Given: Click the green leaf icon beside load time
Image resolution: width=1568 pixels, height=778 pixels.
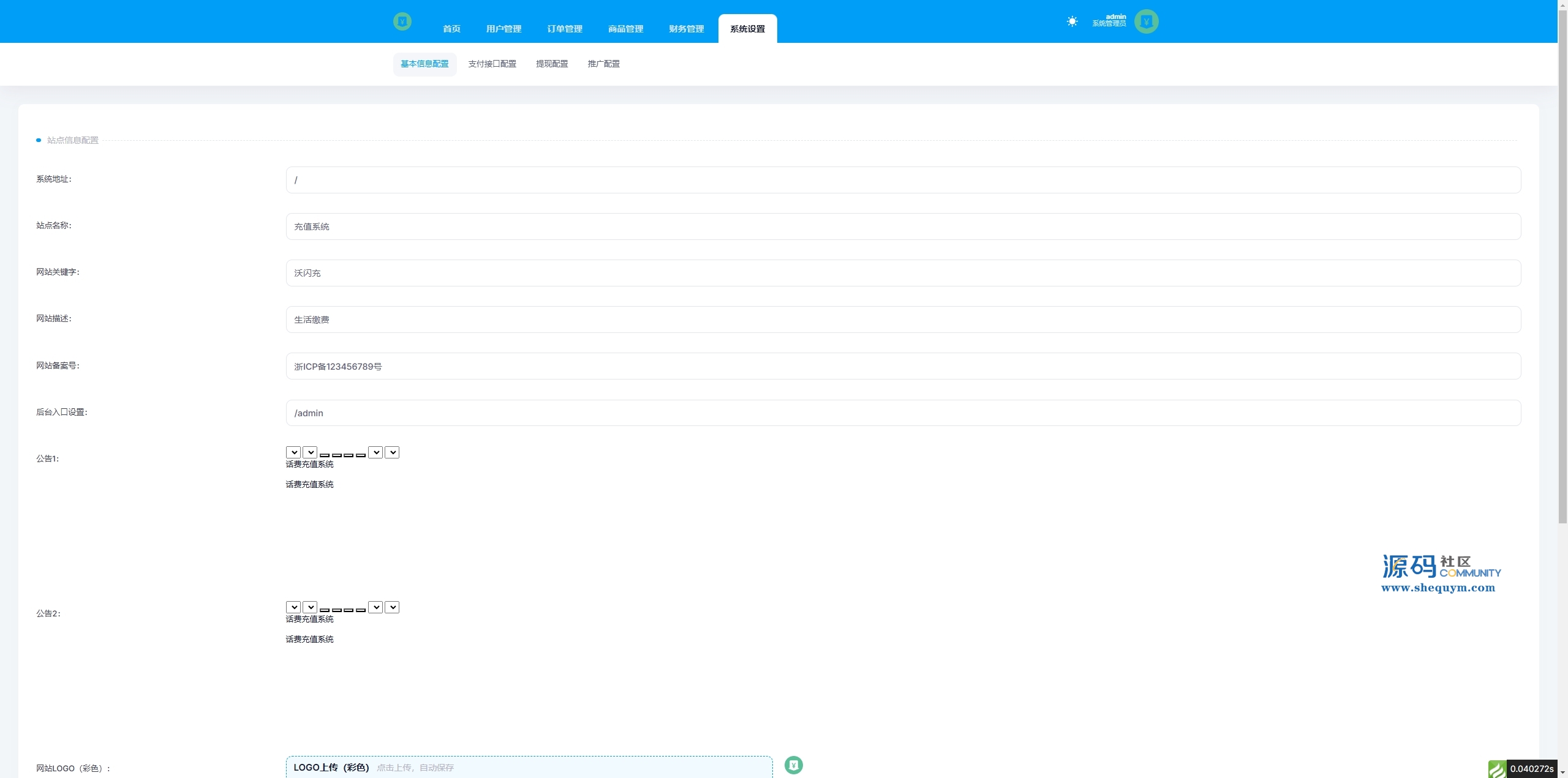Looking at the screenshot, I should click(1496, 769).
